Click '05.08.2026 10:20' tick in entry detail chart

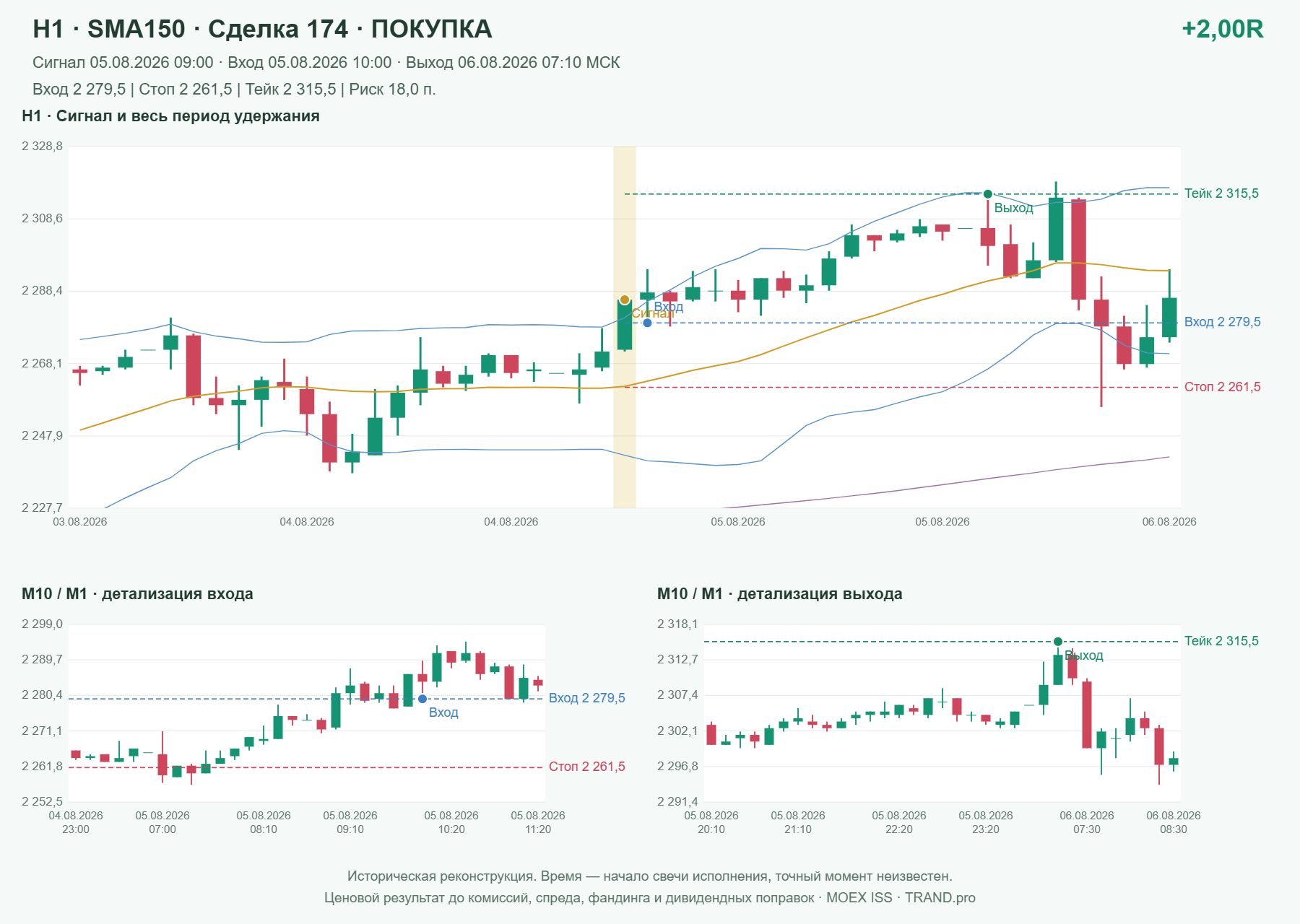[451, 822]
